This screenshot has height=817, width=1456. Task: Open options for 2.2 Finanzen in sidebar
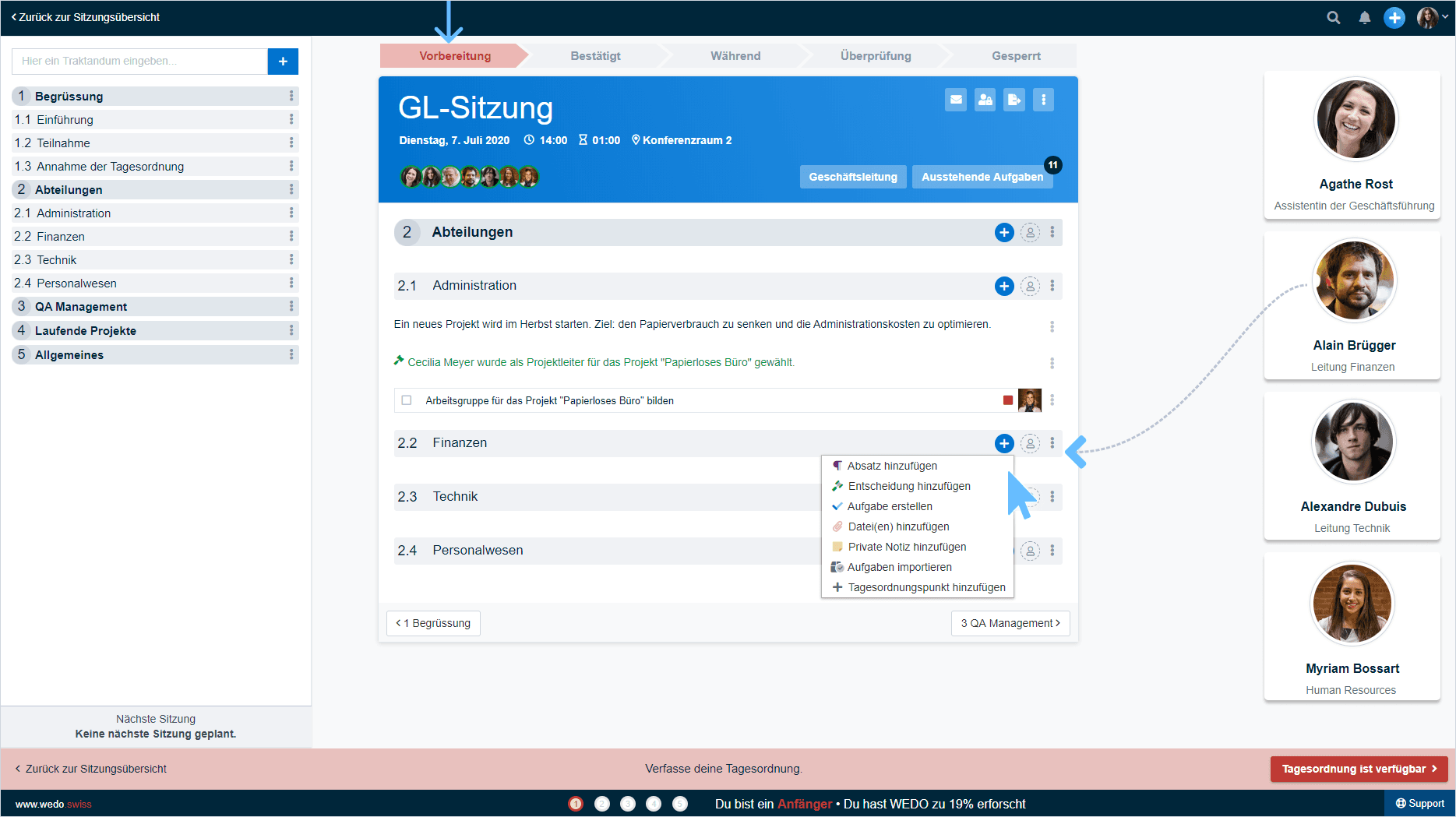pos(291,236)
